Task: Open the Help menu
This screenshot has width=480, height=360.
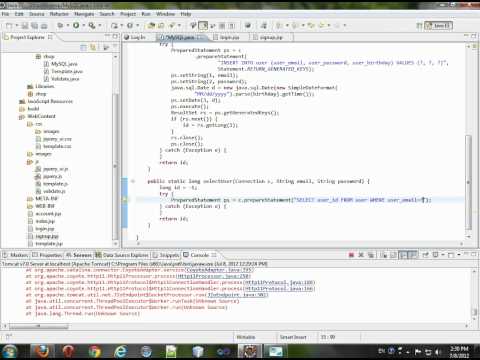Action: (x=186, y=14)
